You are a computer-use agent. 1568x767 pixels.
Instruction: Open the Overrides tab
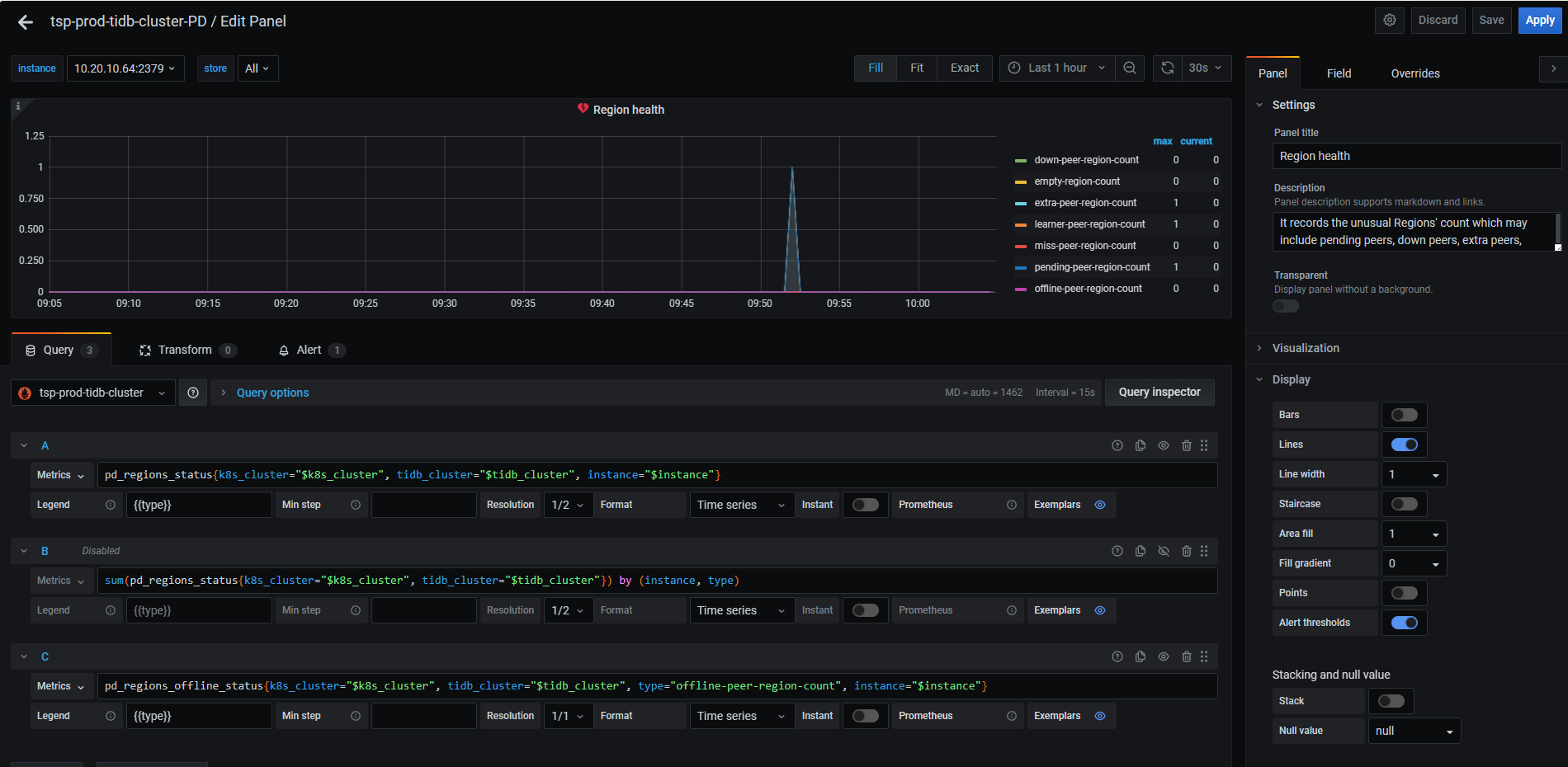pyautogui.click(x=1415, y=74)
